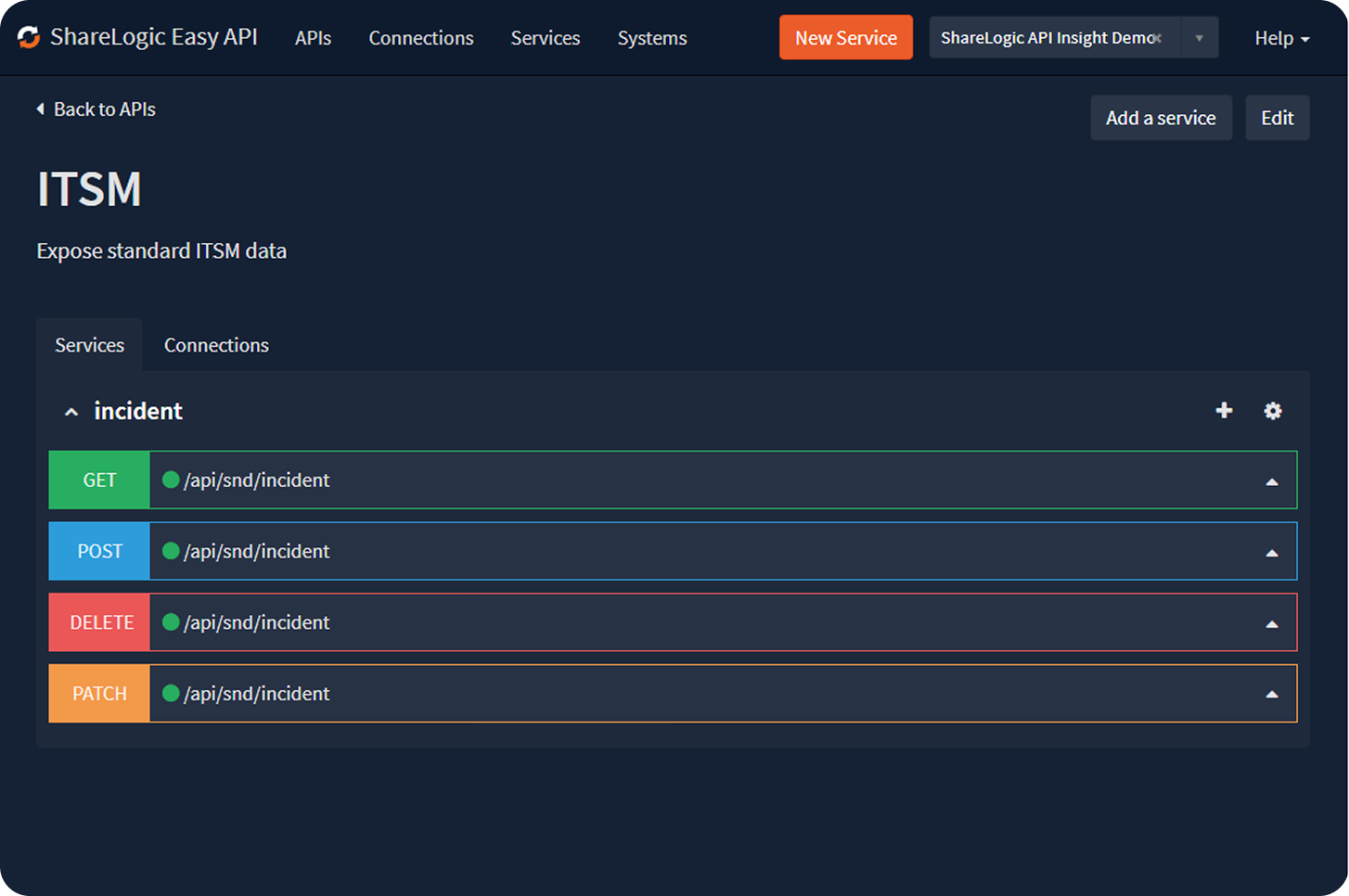Viewport: 1349px width, 896px height.
Task: Open the Systems navigation item
Action: (652, 38)
